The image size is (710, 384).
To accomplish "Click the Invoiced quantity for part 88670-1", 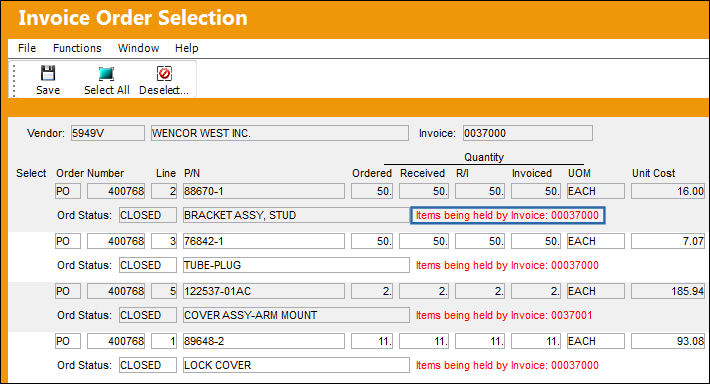I will click(x=536, y=191).
